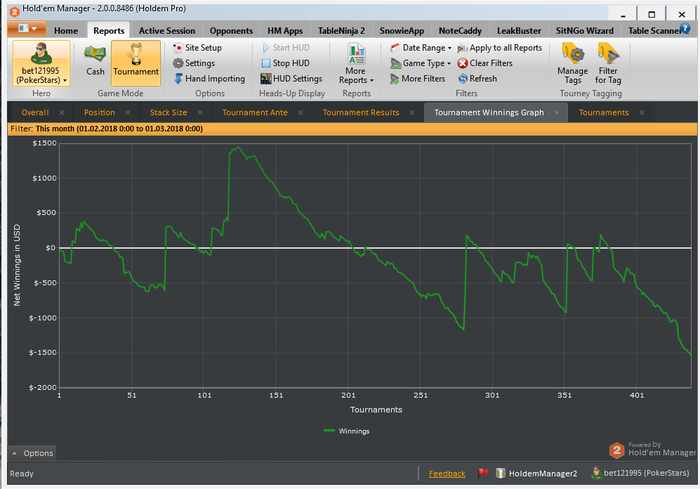
Task: Open the NoteCaddy tab
Action: pos(460,31)
